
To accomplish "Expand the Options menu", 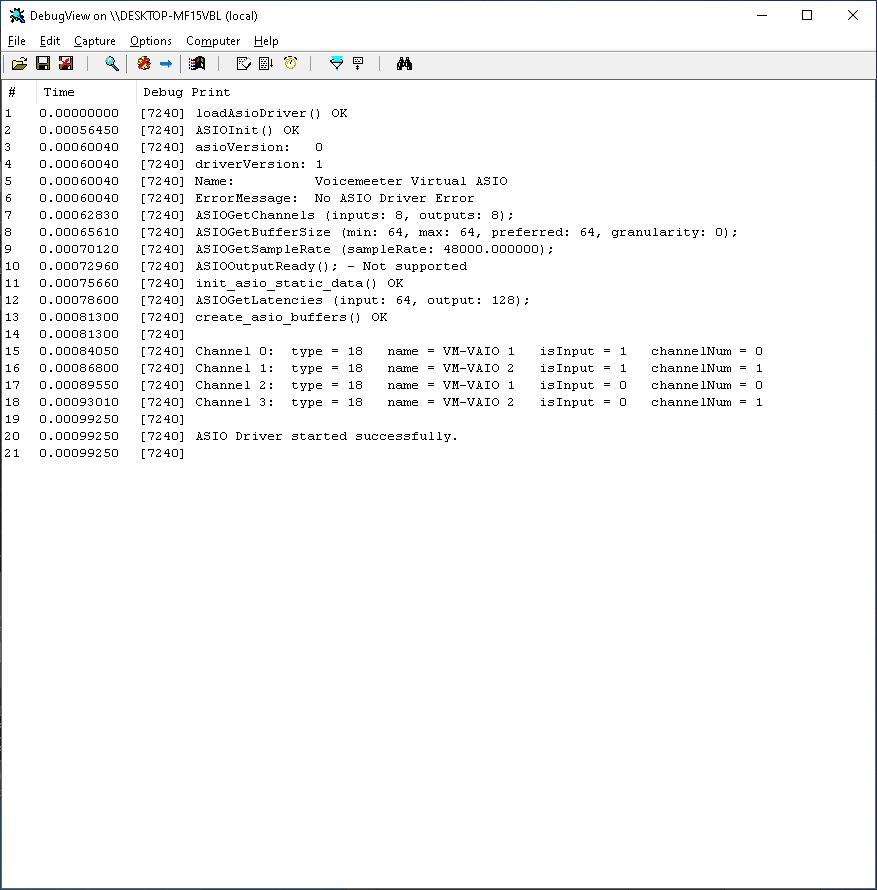I will point(151,41).
